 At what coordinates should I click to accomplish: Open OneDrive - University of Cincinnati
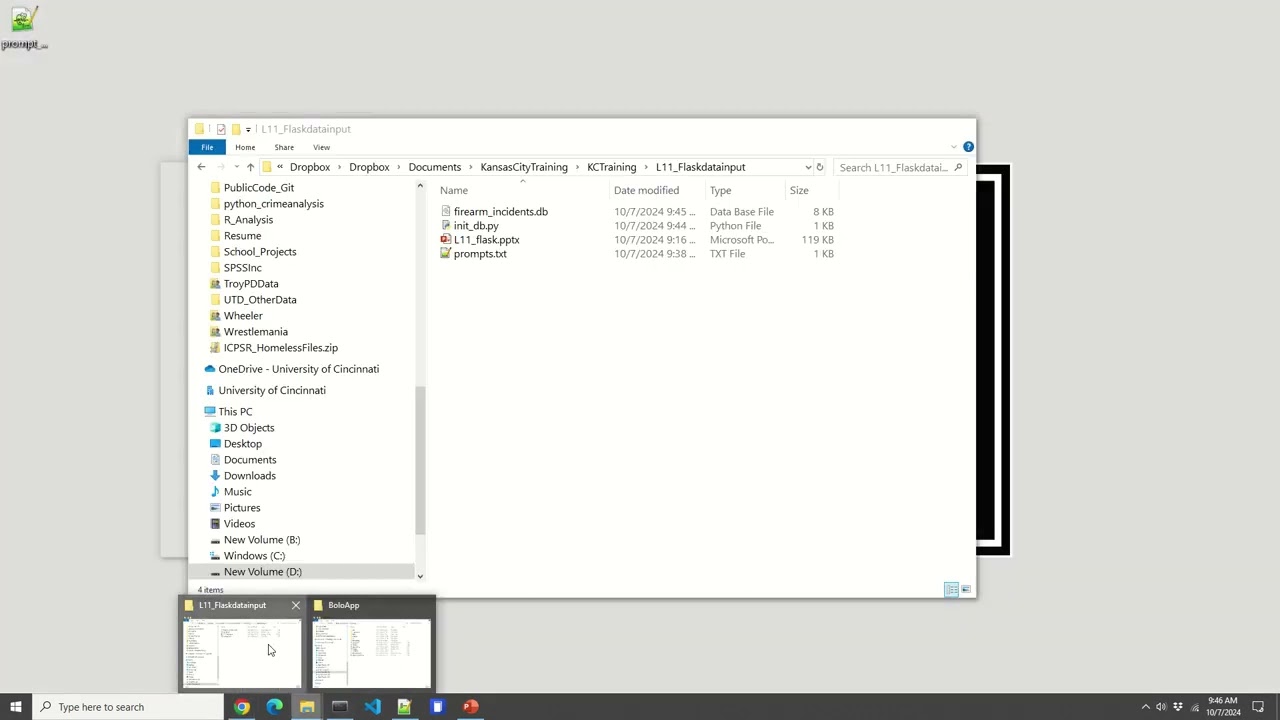298,368
